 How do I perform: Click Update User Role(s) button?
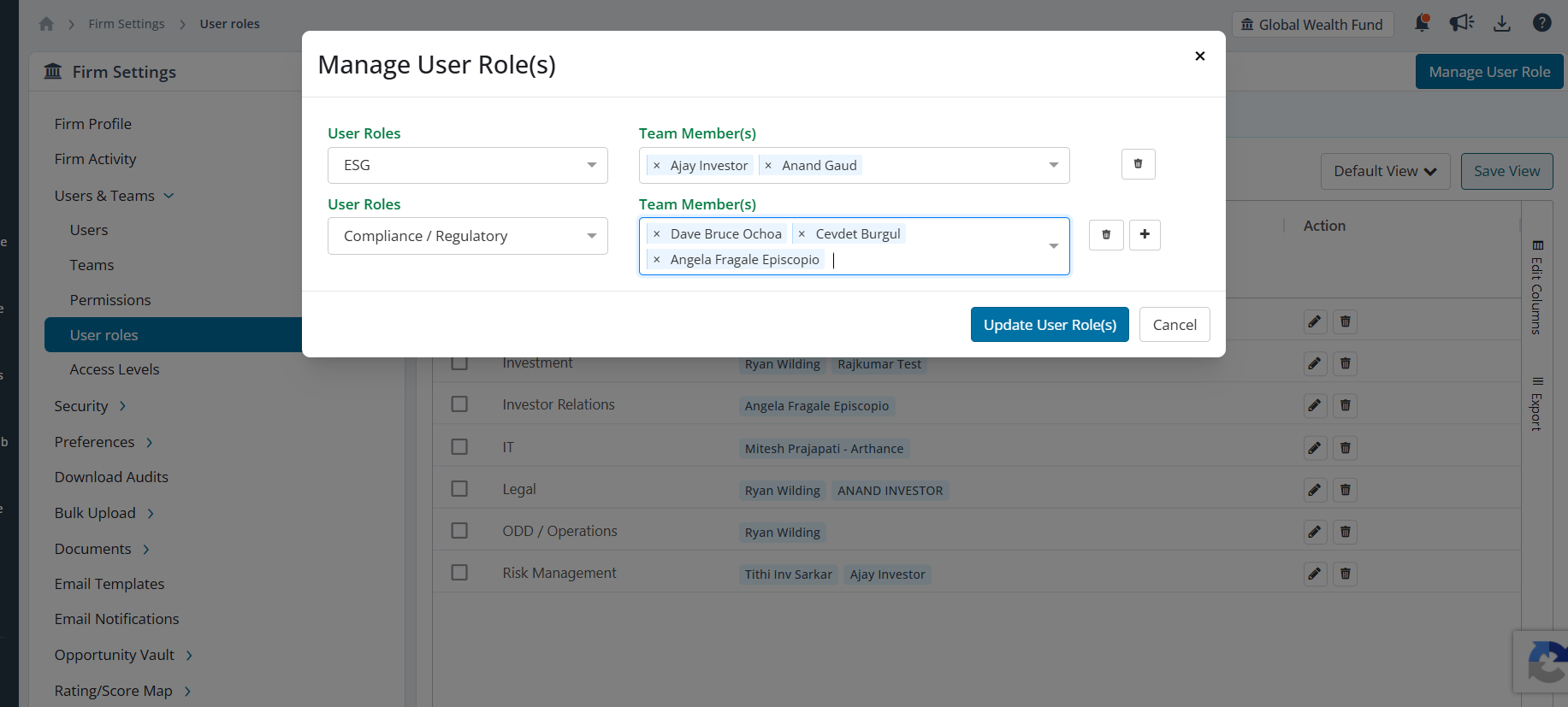(x=1050, y=324)
